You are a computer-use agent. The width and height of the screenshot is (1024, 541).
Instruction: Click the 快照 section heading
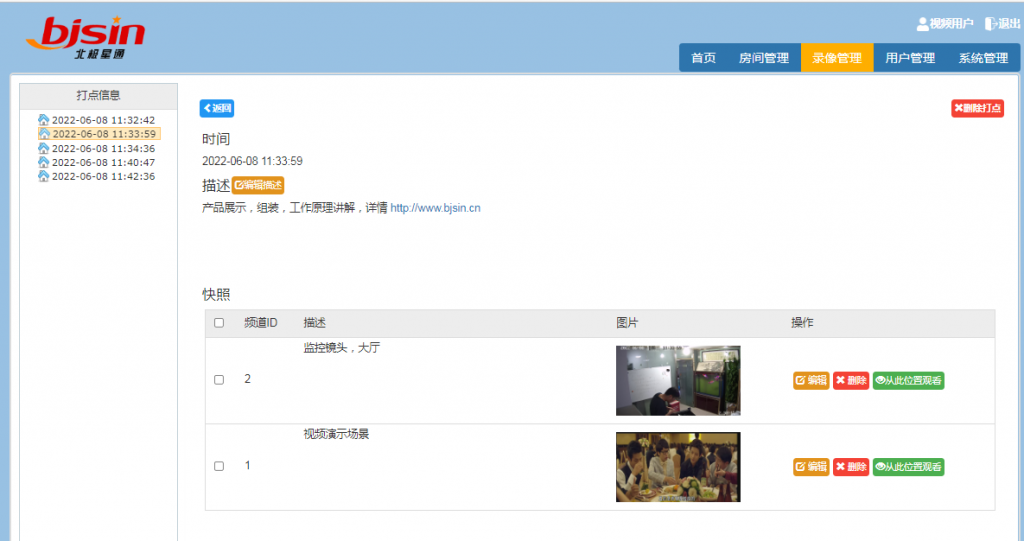tap(216, 295)
